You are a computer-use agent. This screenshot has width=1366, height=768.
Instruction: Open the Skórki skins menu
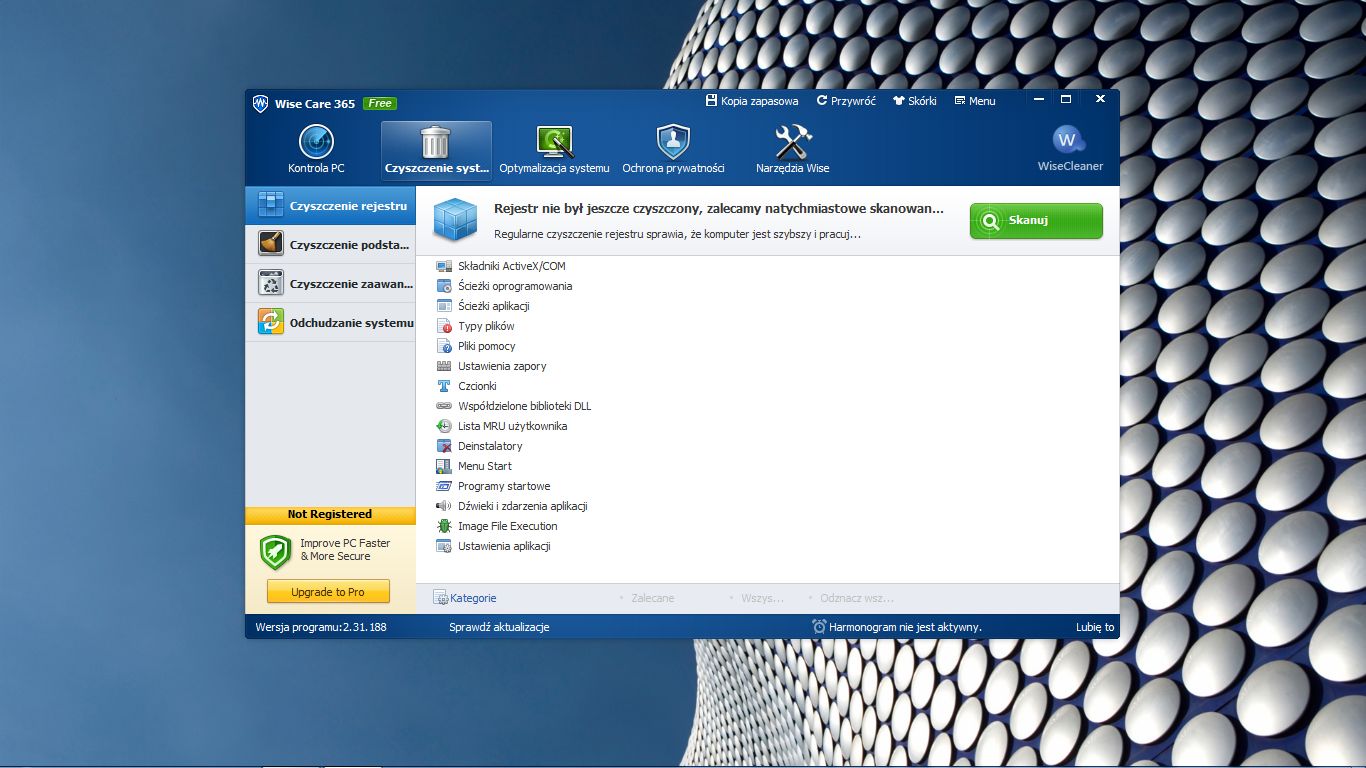pos(914,101)
